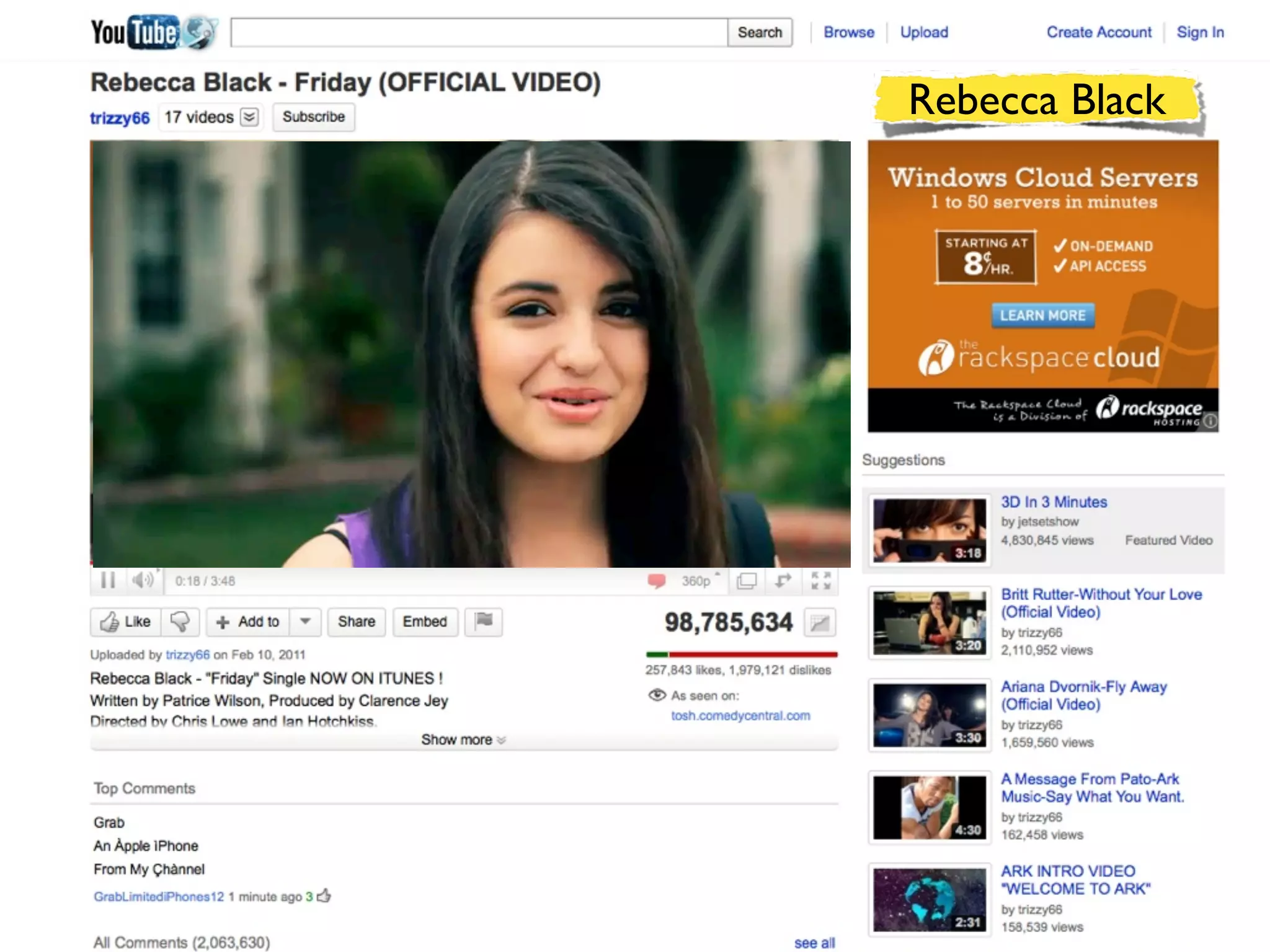Image resolution: width=1270 pixels, height=952 pixels.
Task: Thumbs up the GrabLimitediPhones12 comment
Action: pyautogui.click(x=324, y=896)
